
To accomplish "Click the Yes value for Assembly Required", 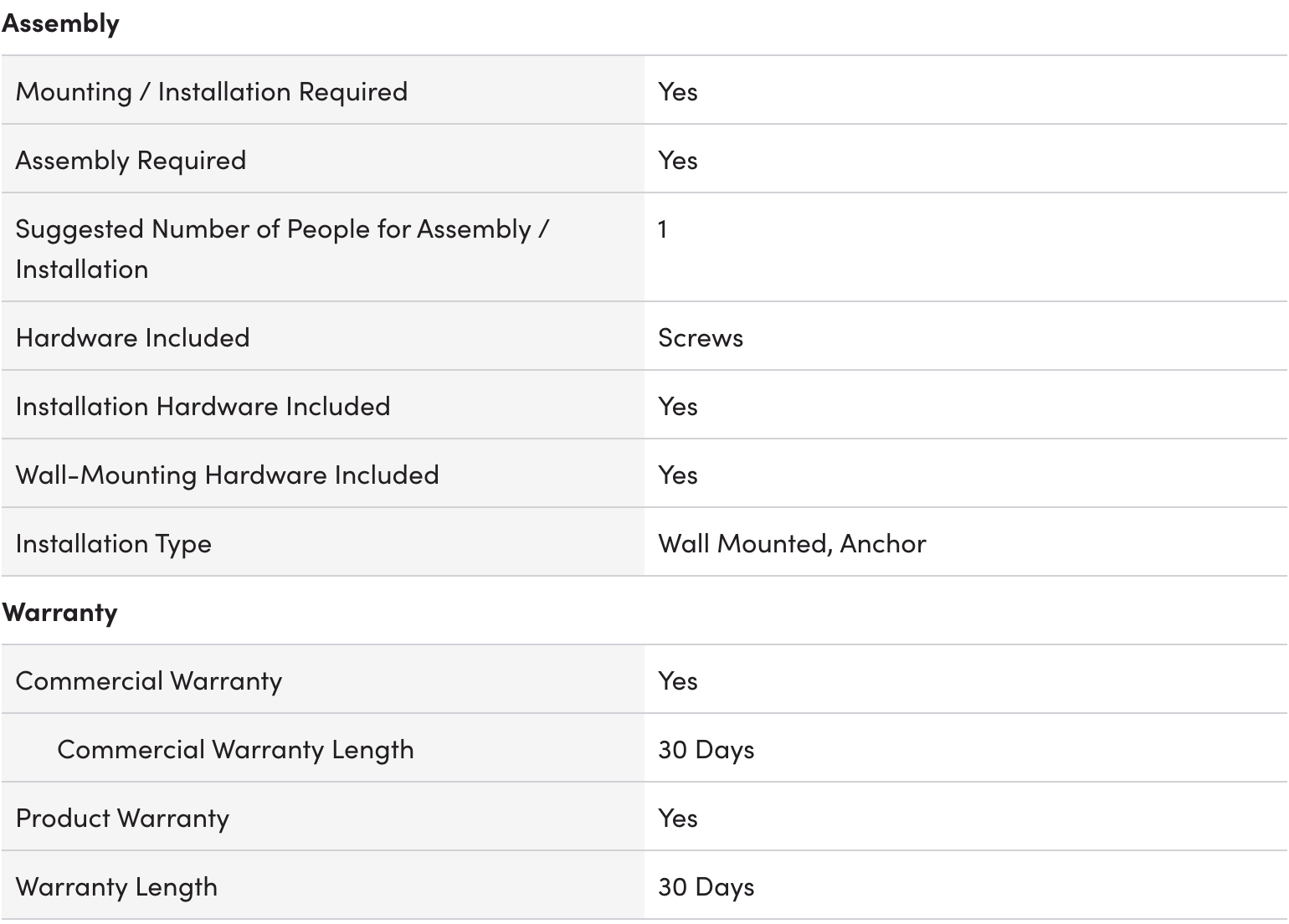I will tap(678, 160).
